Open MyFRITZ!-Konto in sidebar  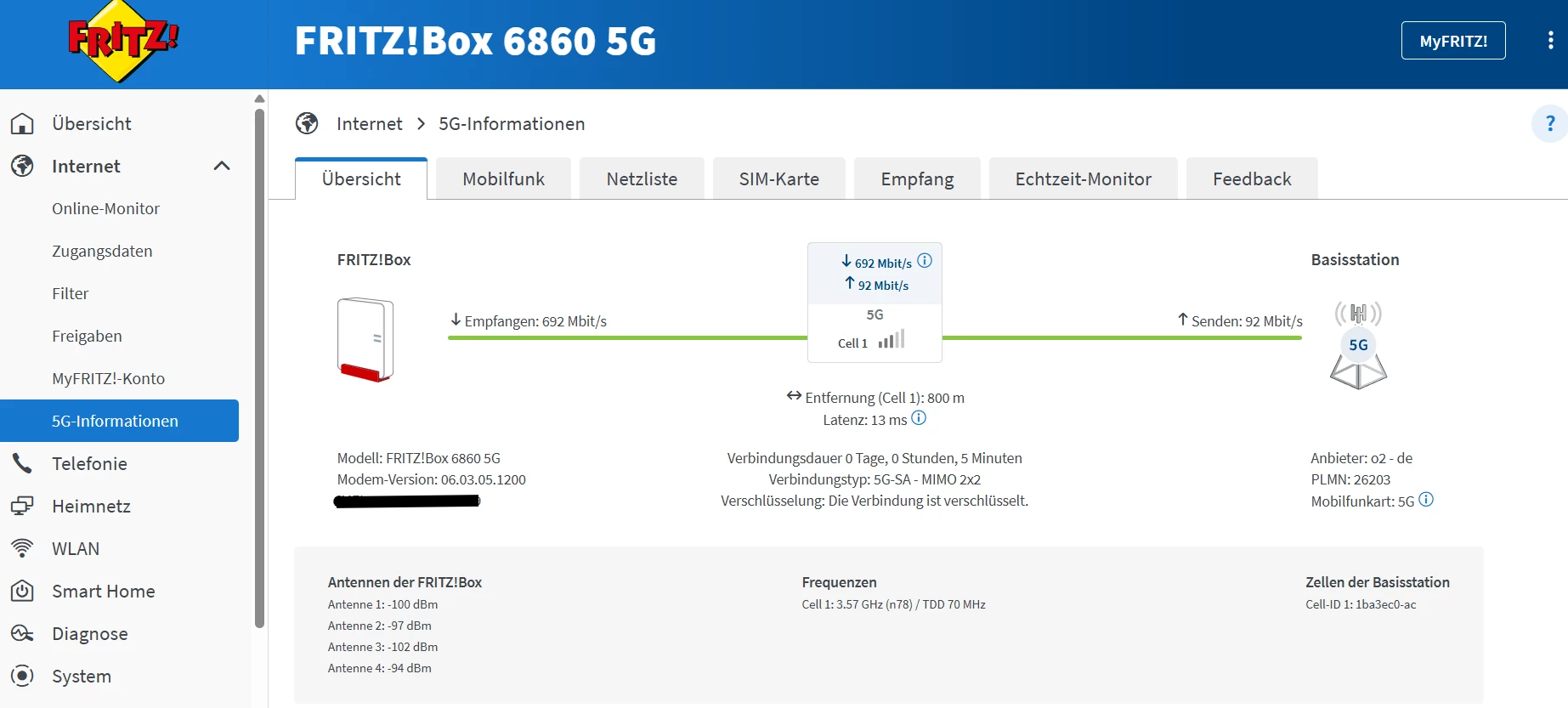[108, 379]
